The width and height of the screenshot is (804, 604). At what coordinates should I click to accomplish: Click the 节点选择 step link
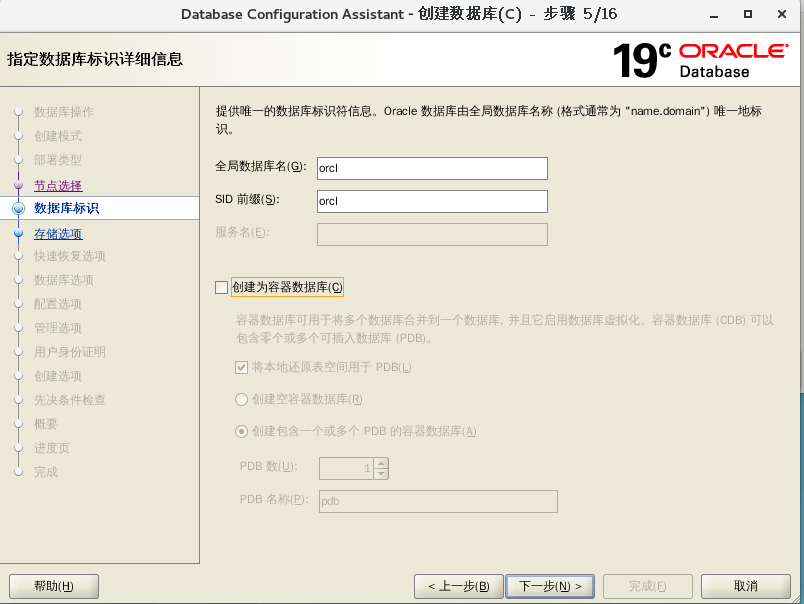click(58, 186)
